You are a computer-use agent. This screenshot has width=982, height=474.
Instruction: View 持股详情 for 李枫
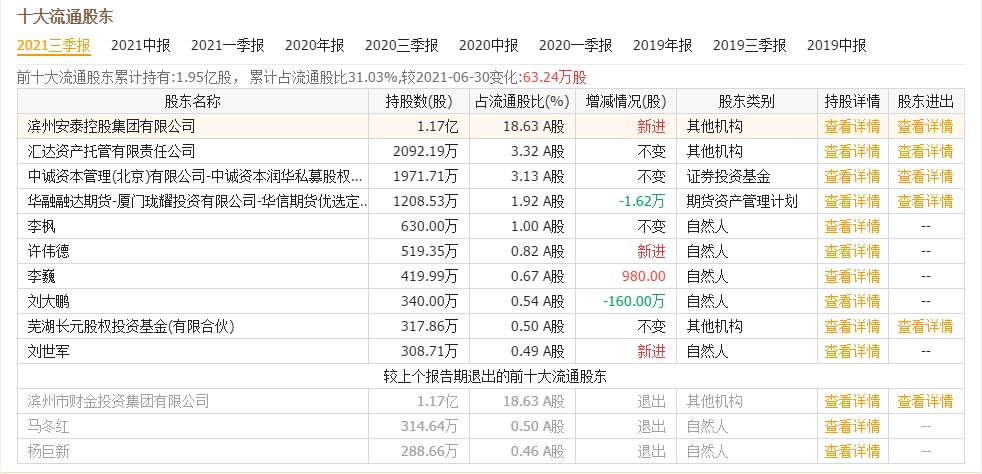[x=852, y=227]
